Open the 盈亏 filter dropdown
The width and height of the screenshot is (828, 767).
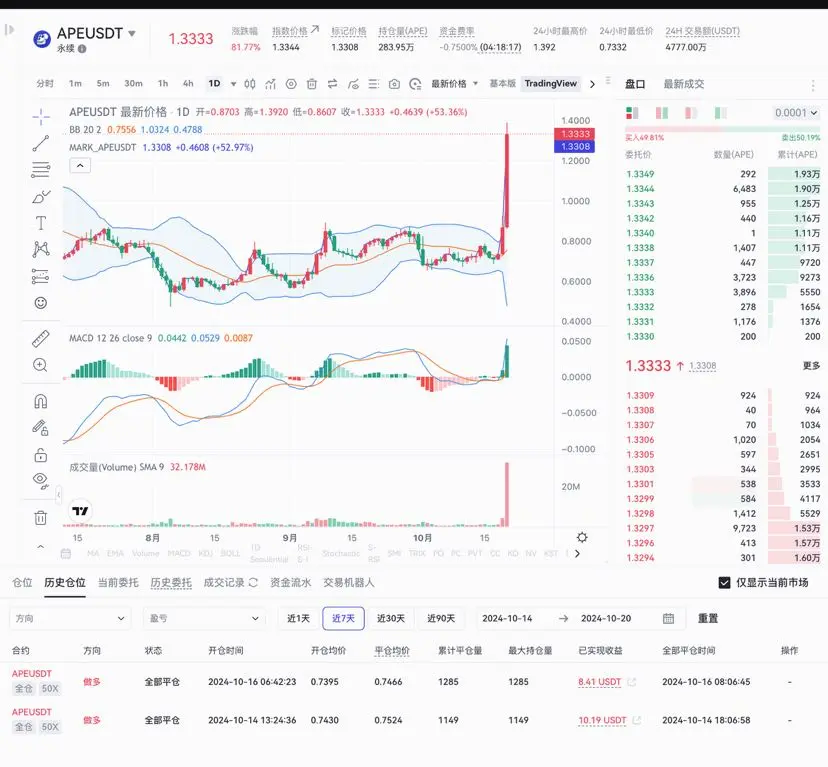pyautogui.click(x=204, y=619)
